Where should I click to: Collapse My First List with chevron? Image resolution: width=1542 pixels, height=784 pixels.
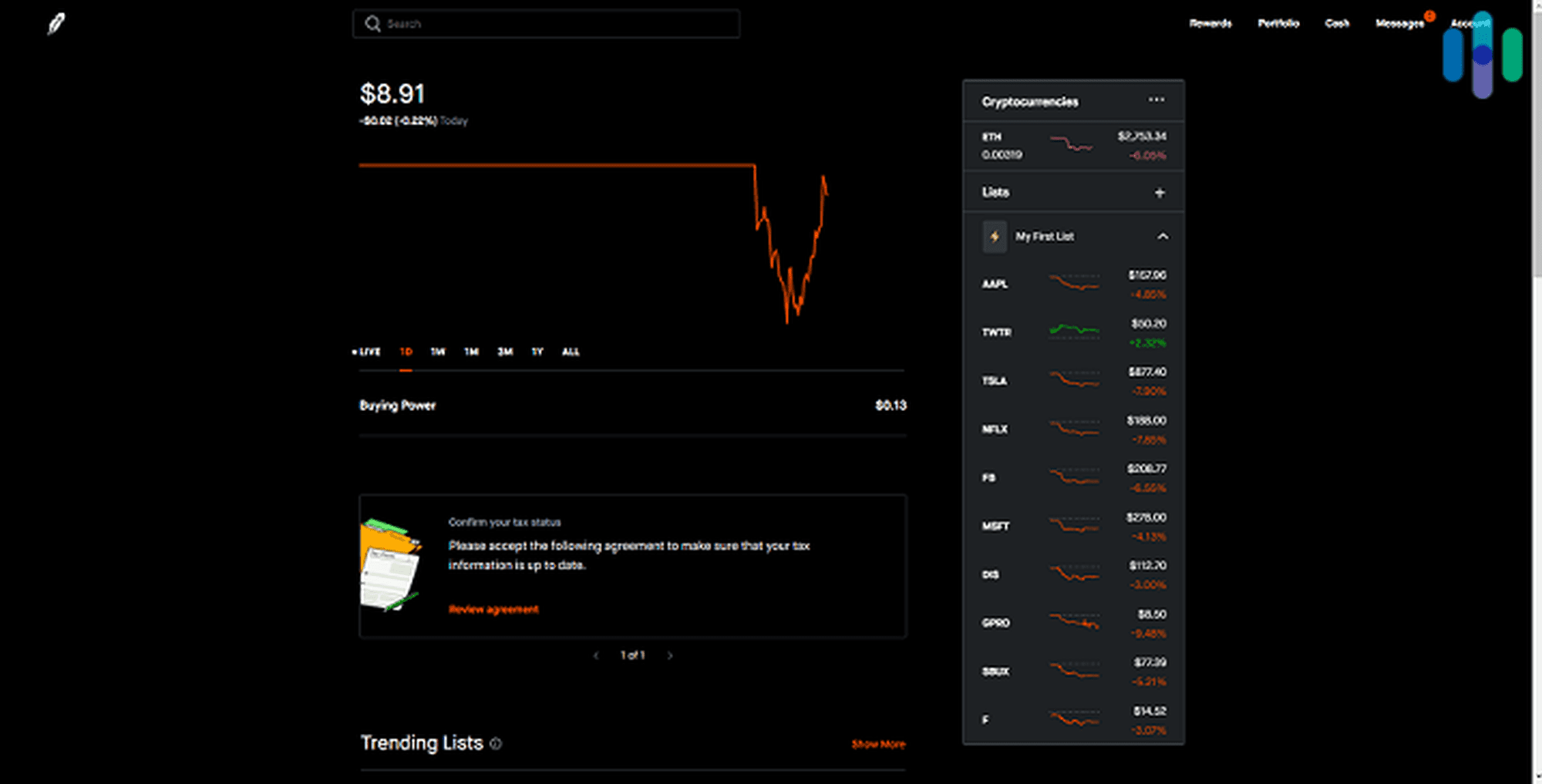[x=1163, y=237]
